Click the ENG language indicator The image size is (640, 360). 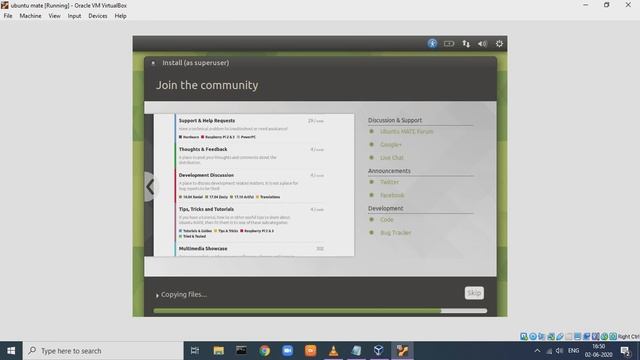(x=573, y=351)
